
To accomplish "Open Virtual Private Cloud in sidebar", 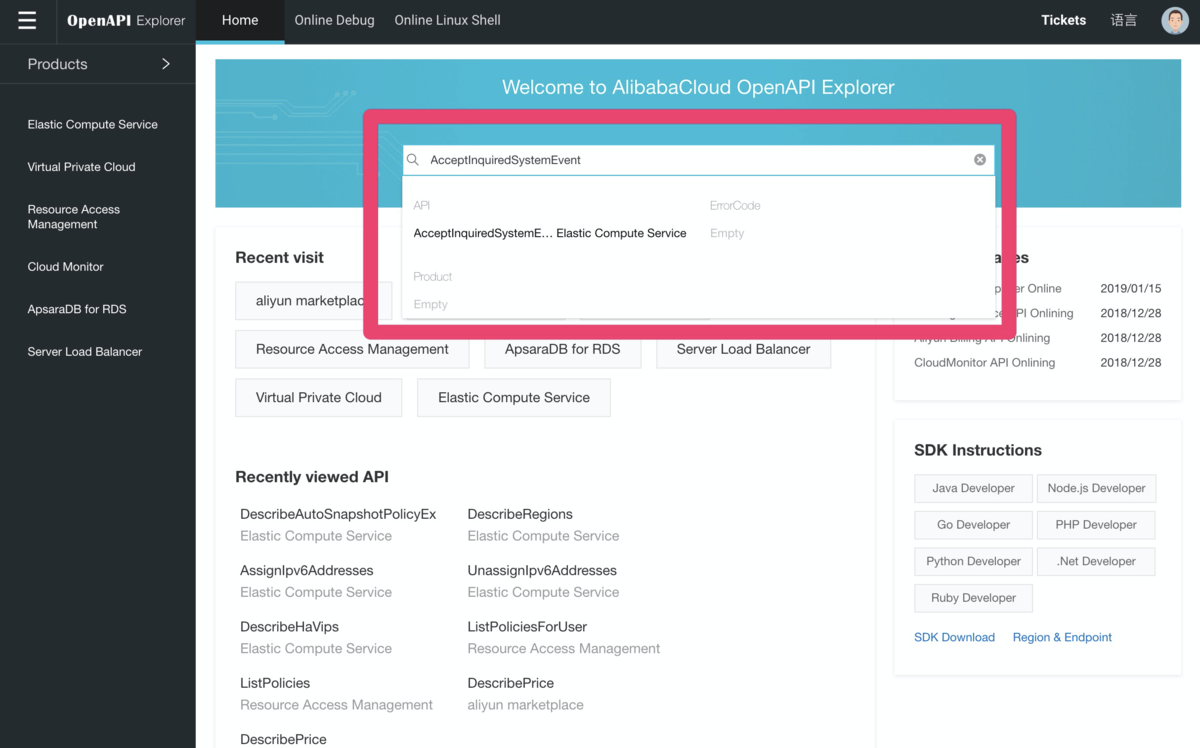I will point(81,167).
